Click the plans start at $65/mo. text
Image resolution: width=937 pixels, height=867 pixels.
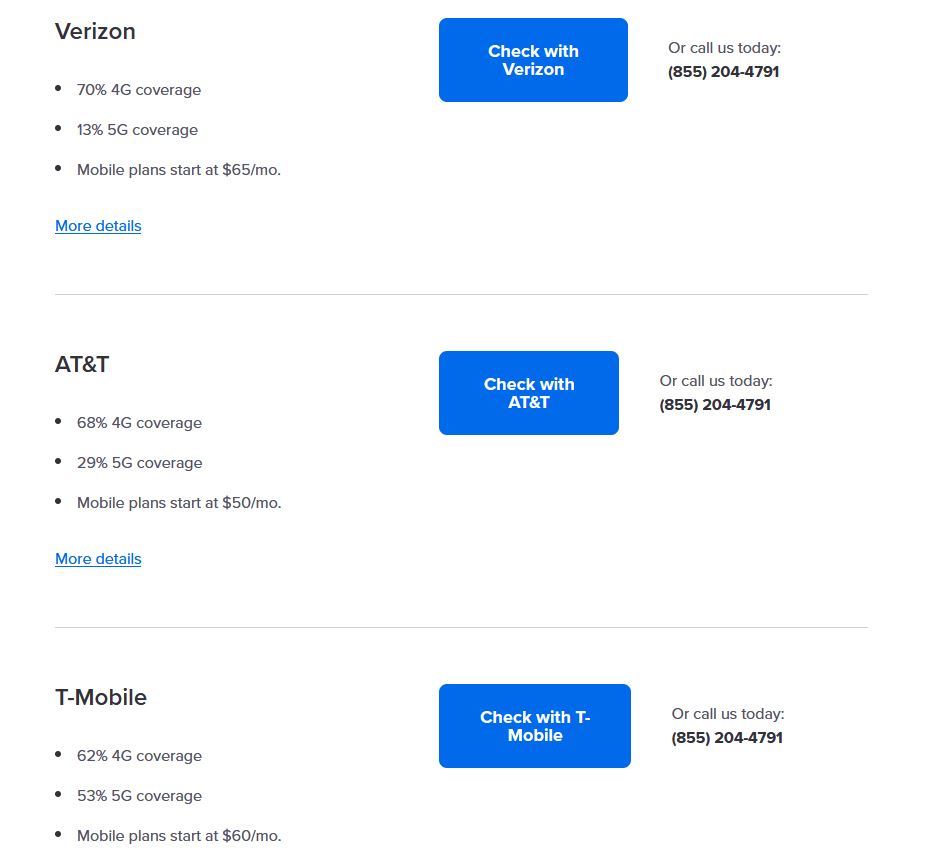(x=179, y=170)
